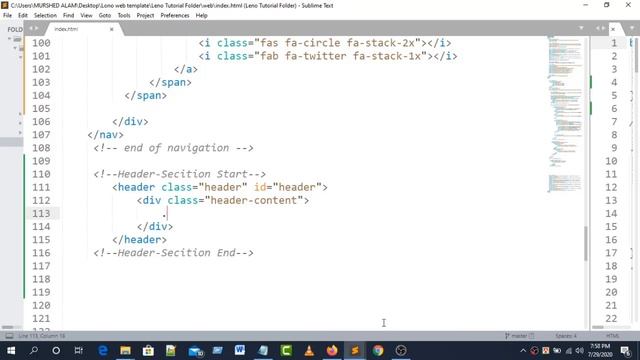This screenshot has width=640, height=360.
Task: Click the closing nav tag
Action: [105, 135]
